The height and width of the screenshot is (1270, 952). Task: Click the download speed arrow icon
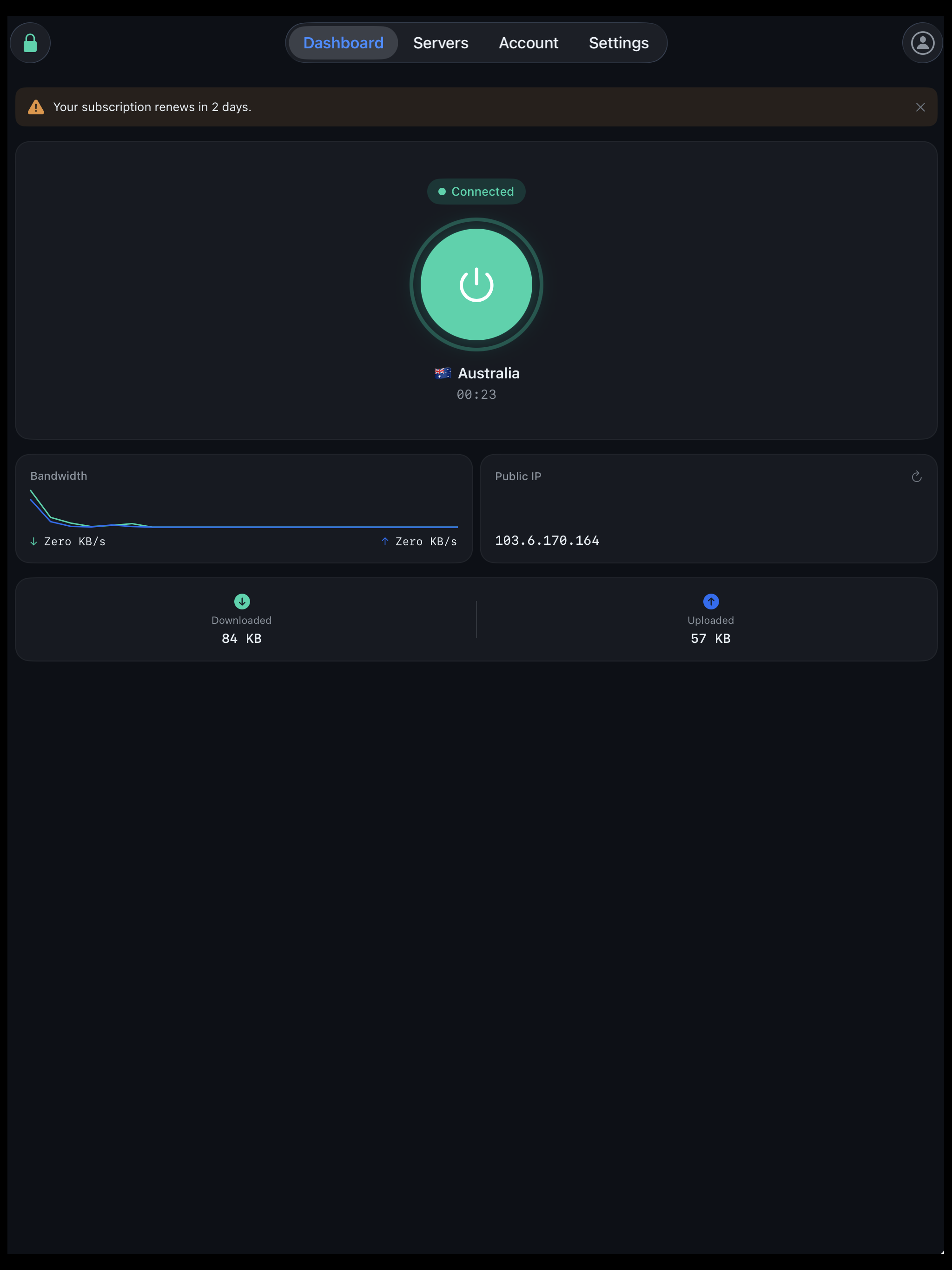point(33,542)
